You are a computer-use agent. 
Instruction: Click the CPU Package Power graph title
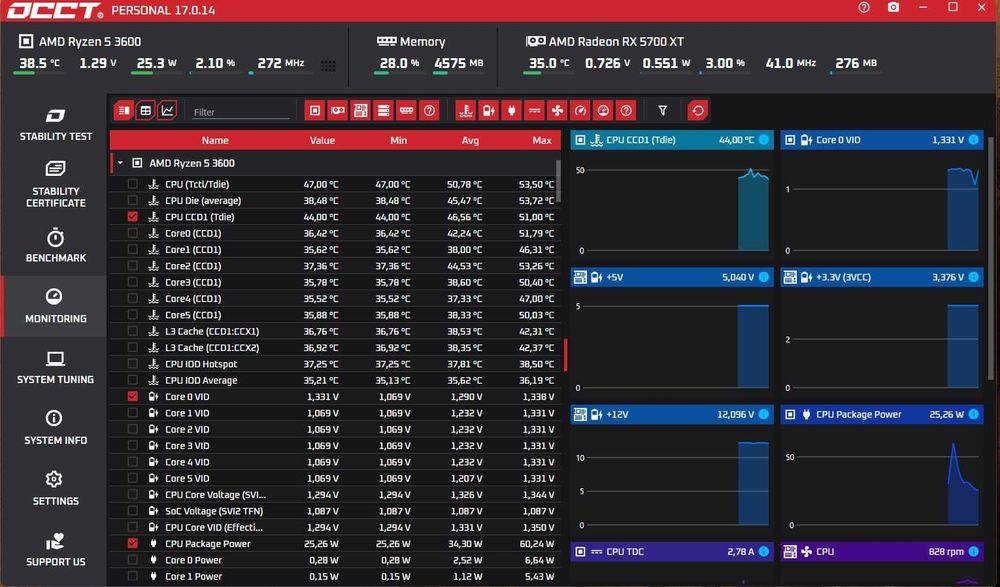coord(858,415)
